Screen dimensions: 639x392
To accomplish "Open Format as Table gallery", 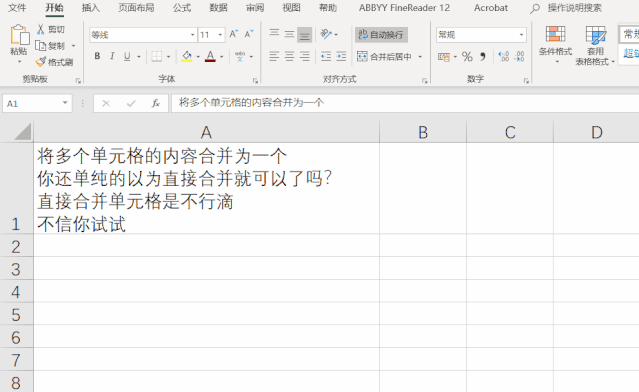I will [x=595, y=45].
